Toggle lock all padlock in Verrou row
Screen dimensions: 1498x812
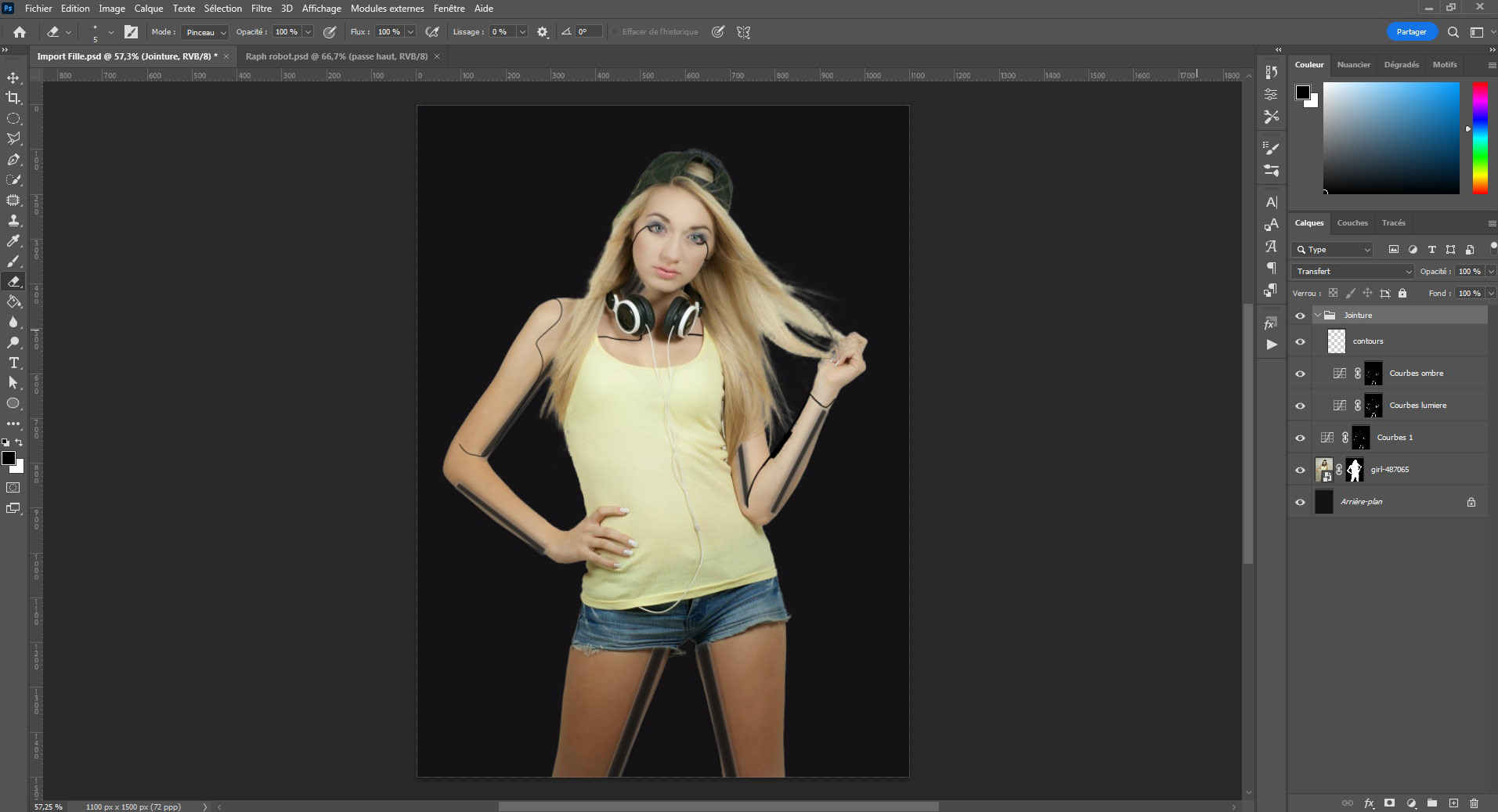click(1402, 293)
